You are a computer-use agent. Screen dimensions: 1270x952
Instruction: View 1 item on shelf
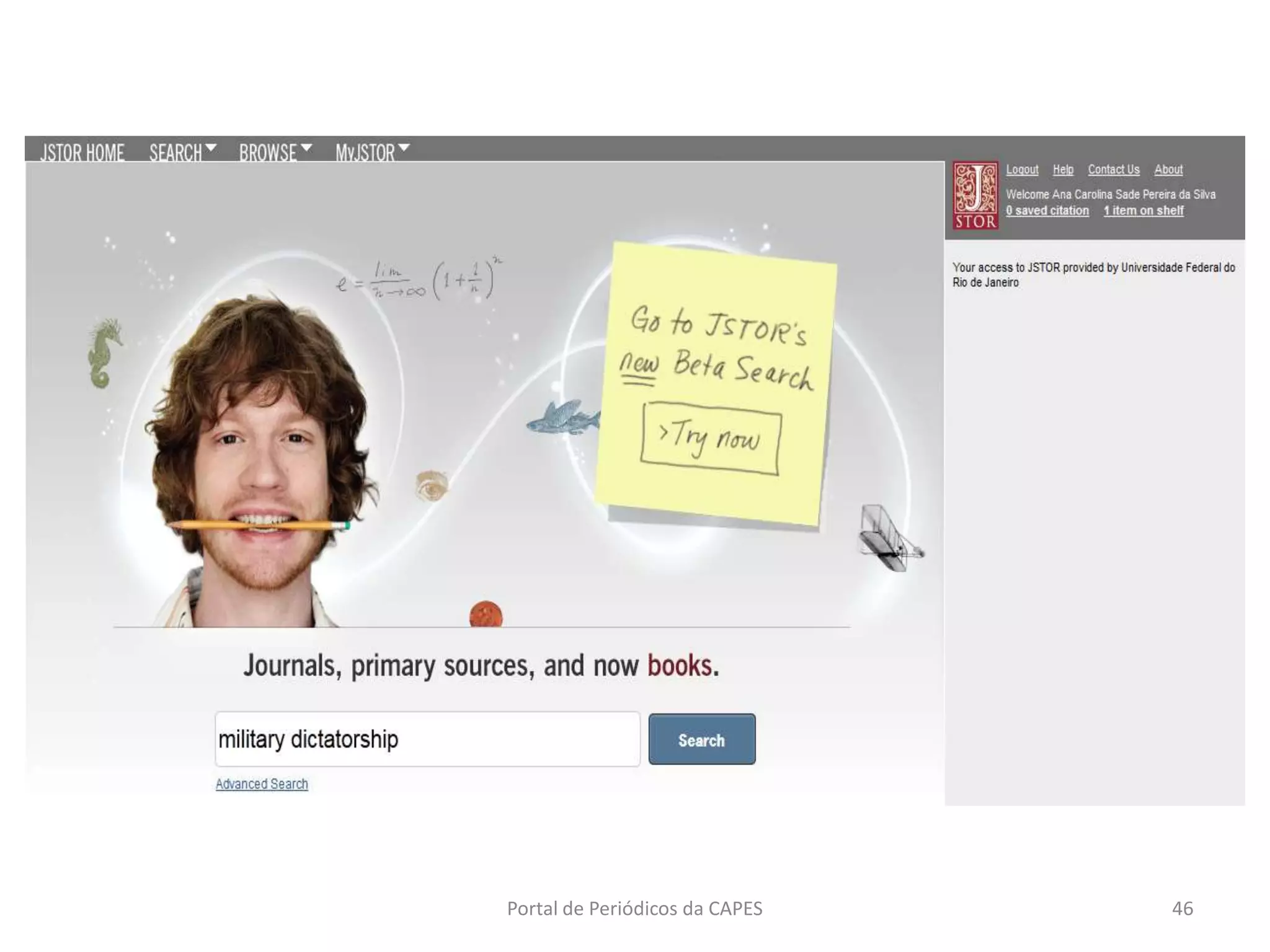(x=1143, y=211)
